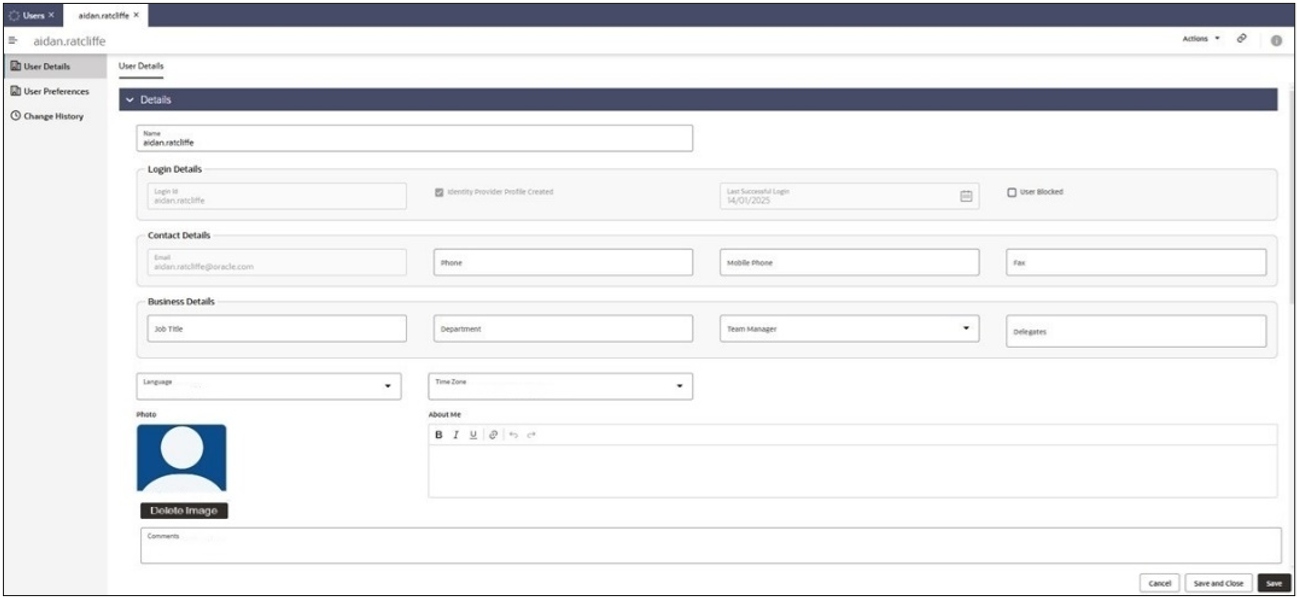Toggle bold formatting in About Me editor
This screenshot has height=599, width=1300.
439,435
